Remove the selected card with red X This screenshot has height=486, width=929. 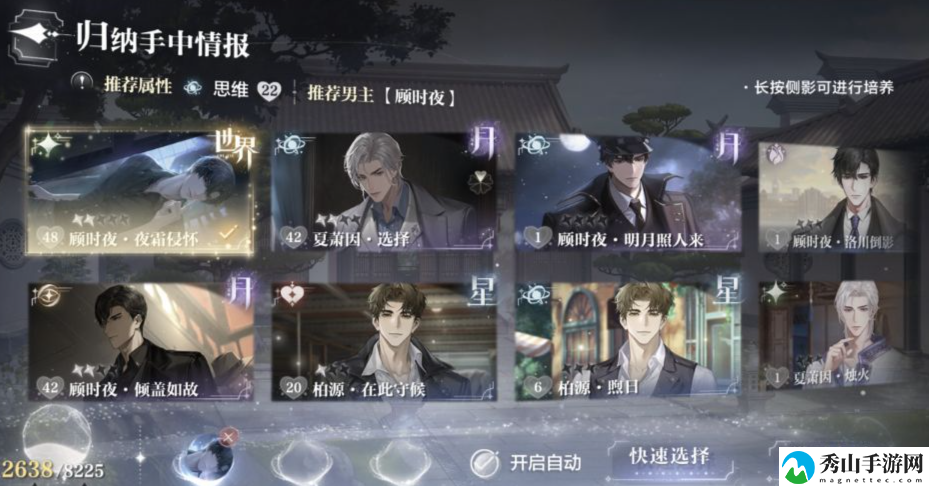pyautogui.click(x=228, y=438)
